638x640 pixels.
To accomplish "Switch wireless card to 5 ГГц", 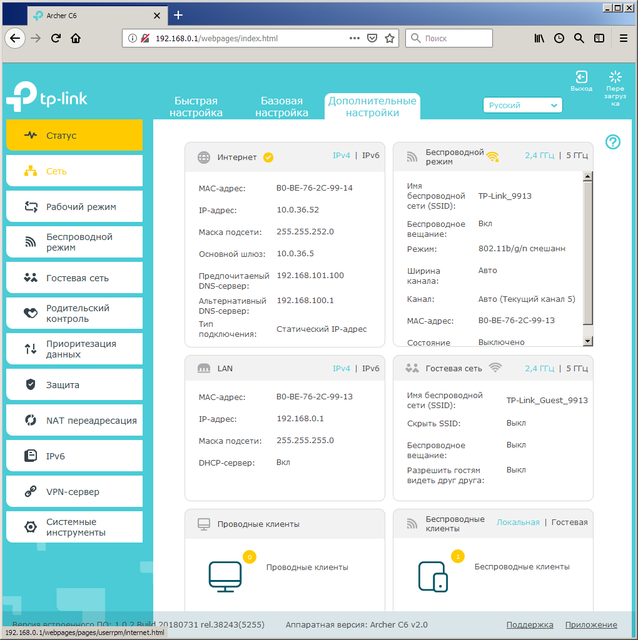I will (x=577, y=156).
